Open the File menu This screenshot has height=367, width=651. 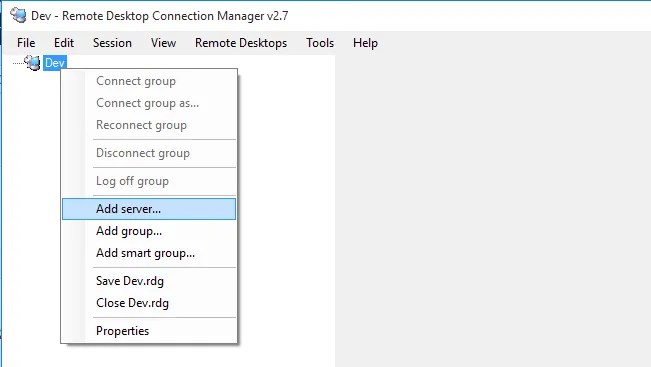[x=26, y=43]
